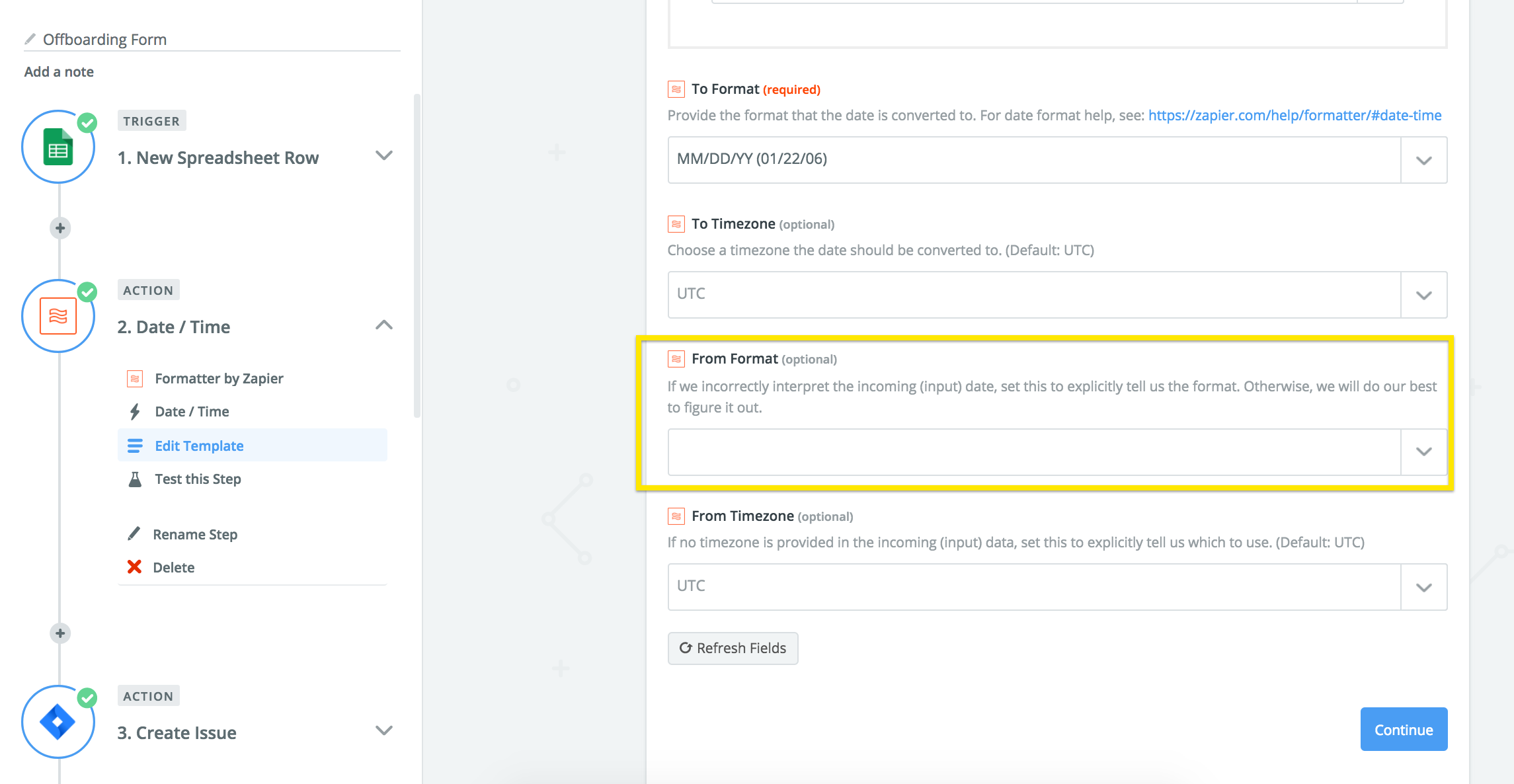Click the To Timezone UTC field
This screenshot has height=784, width=1514.
click(1034, 295)
